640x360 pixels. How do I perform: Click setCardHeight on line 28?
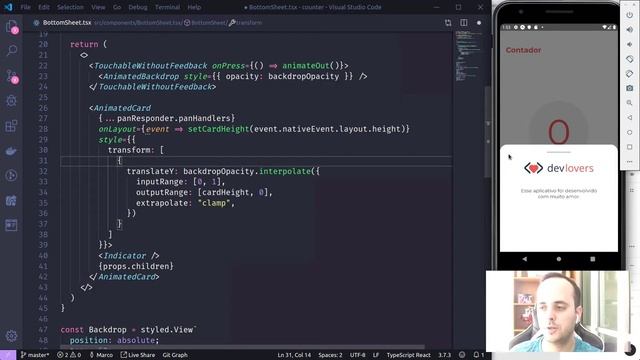click(x=218, y=129)
